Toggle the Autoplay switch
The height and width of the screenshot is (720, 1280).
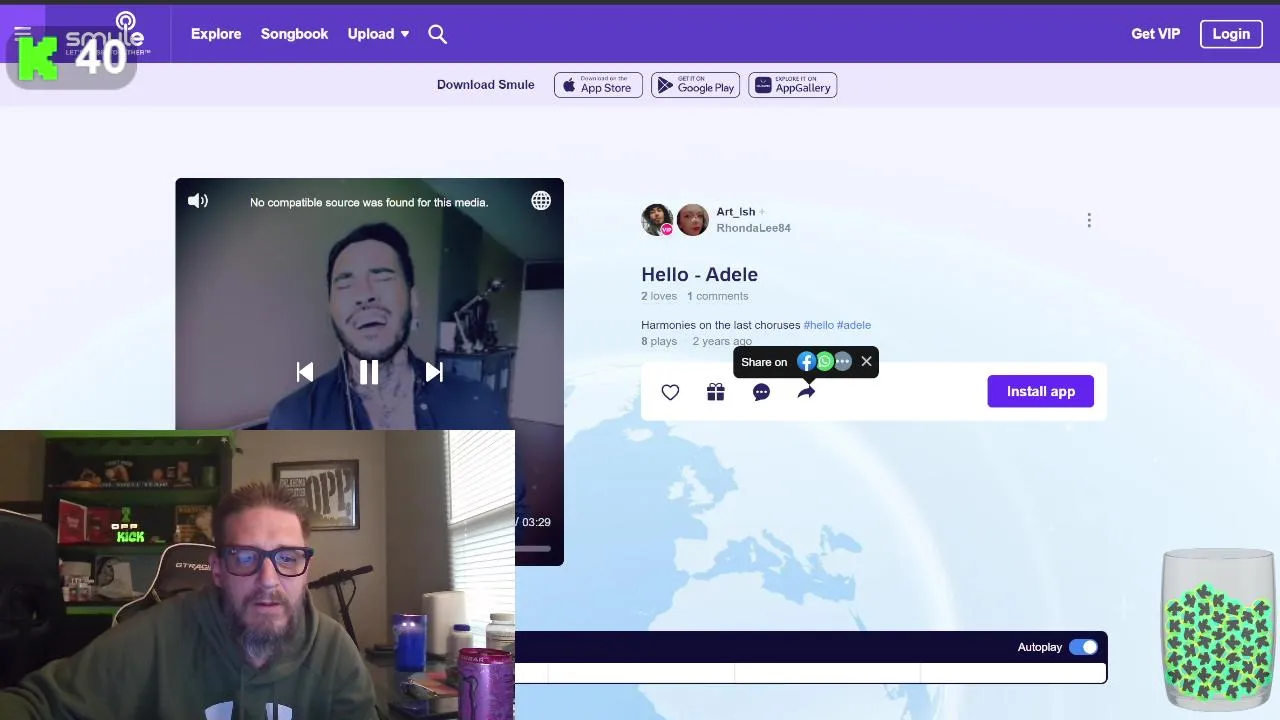click(1083, 647)
